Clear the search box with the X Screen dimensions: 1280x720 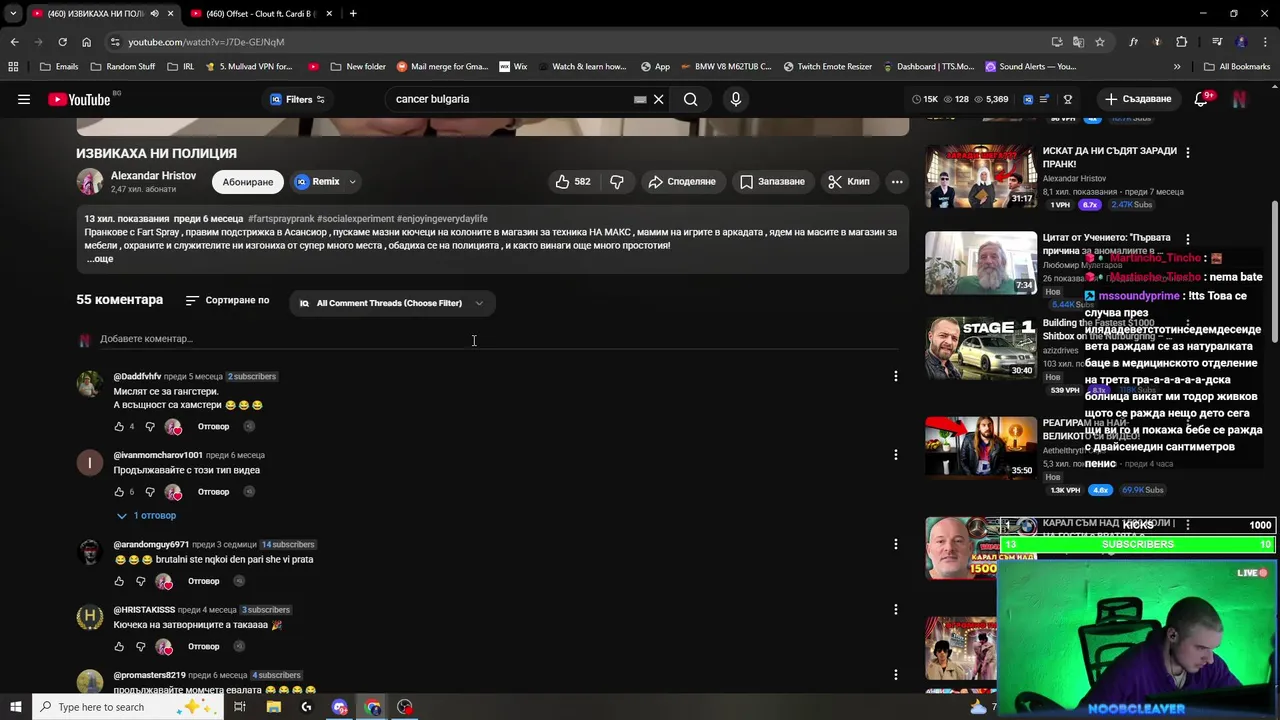pos(658,99)
